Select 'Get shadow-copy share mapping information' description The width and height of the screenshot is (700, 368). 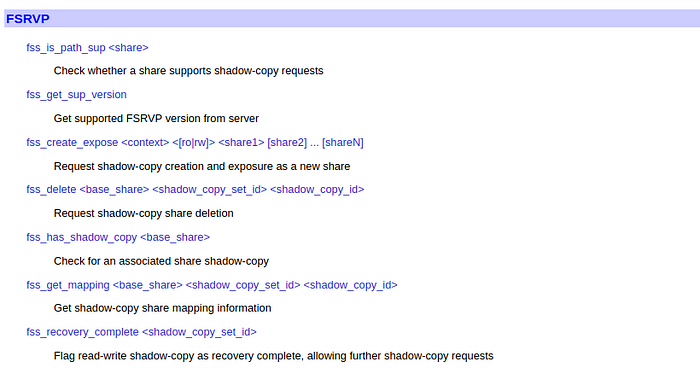162,308
